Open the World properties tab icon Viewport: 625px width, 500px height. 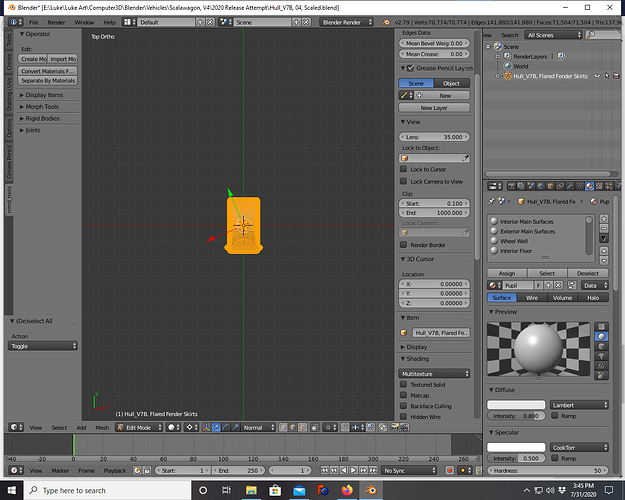(540, 186)
